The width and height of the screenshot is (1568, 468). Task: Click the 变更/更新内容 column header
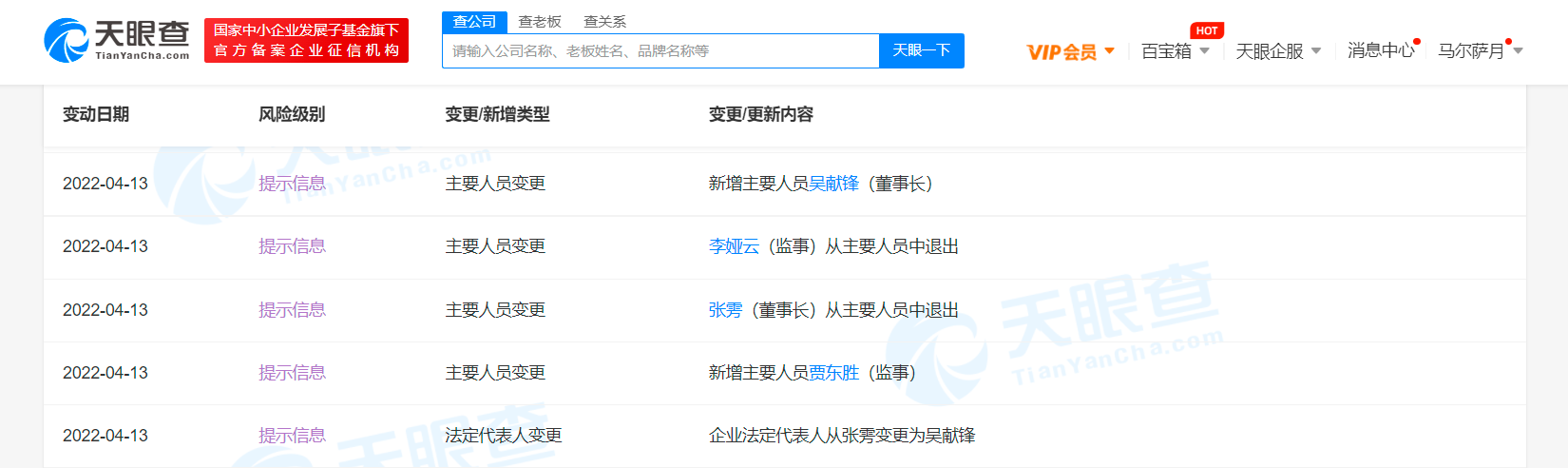(760, 114)
